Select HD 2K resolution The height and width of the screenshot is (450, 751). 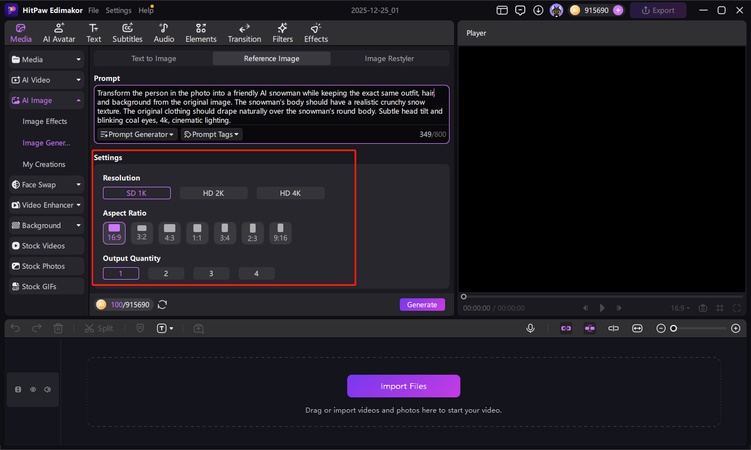pos(213,193)
